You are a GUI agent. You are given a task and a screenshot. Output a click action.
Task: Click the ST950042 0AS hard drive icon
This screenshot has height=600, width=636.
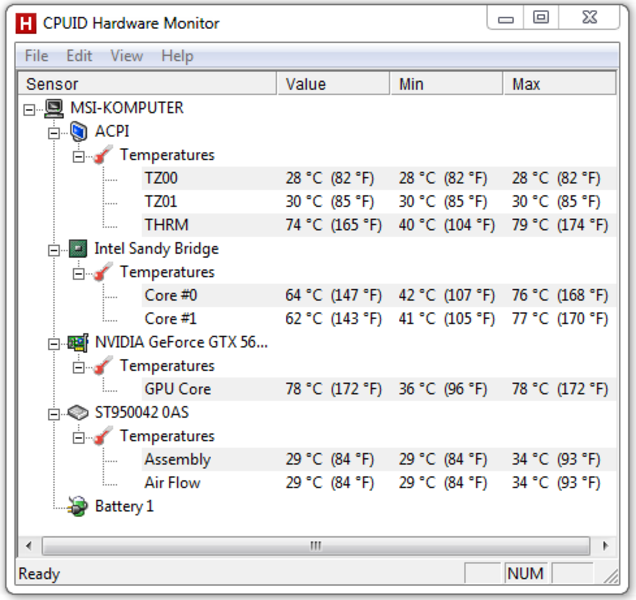click(78, 413)
